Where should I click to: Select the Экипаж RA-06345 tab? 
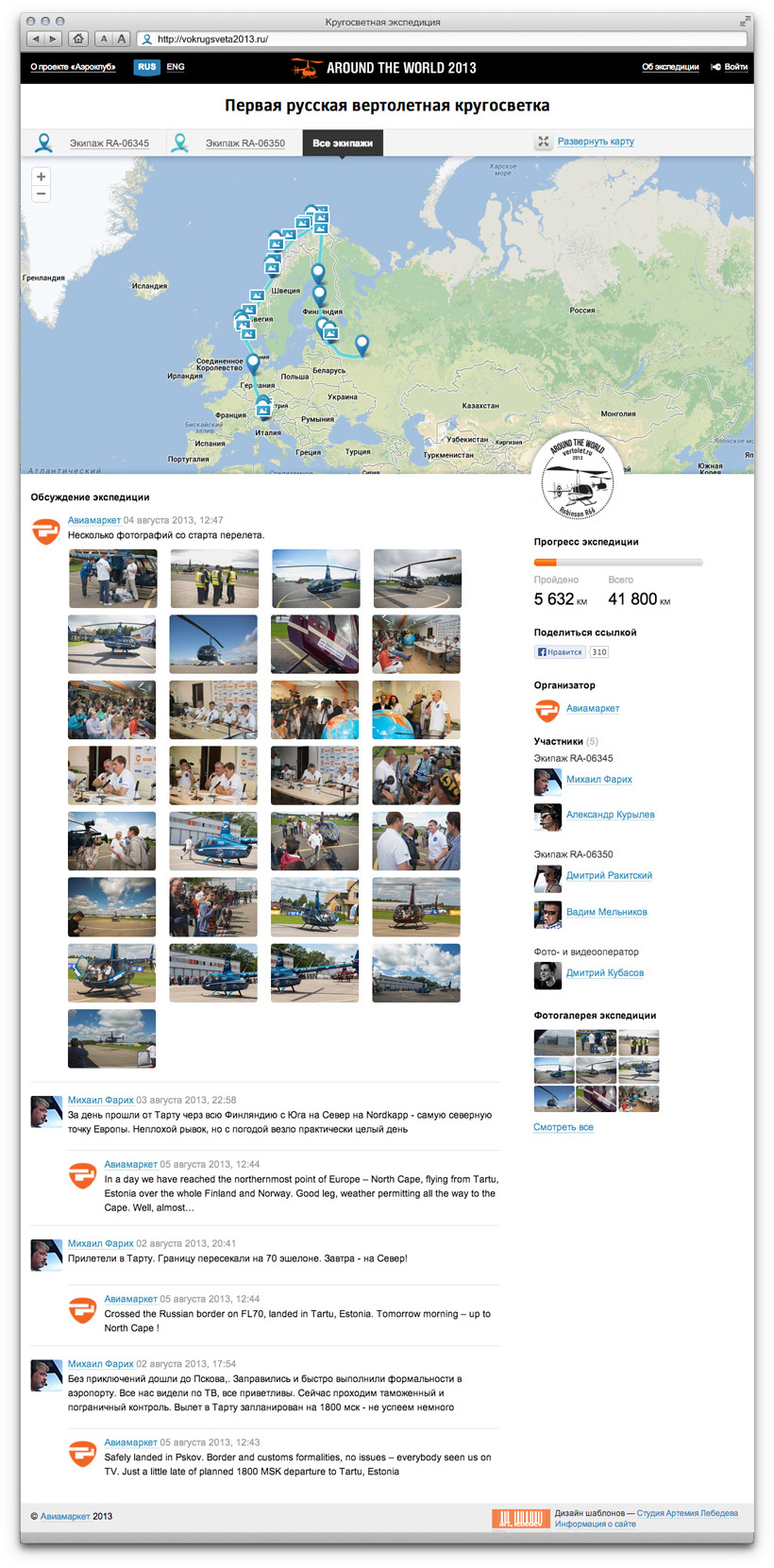tap(93, 143)
